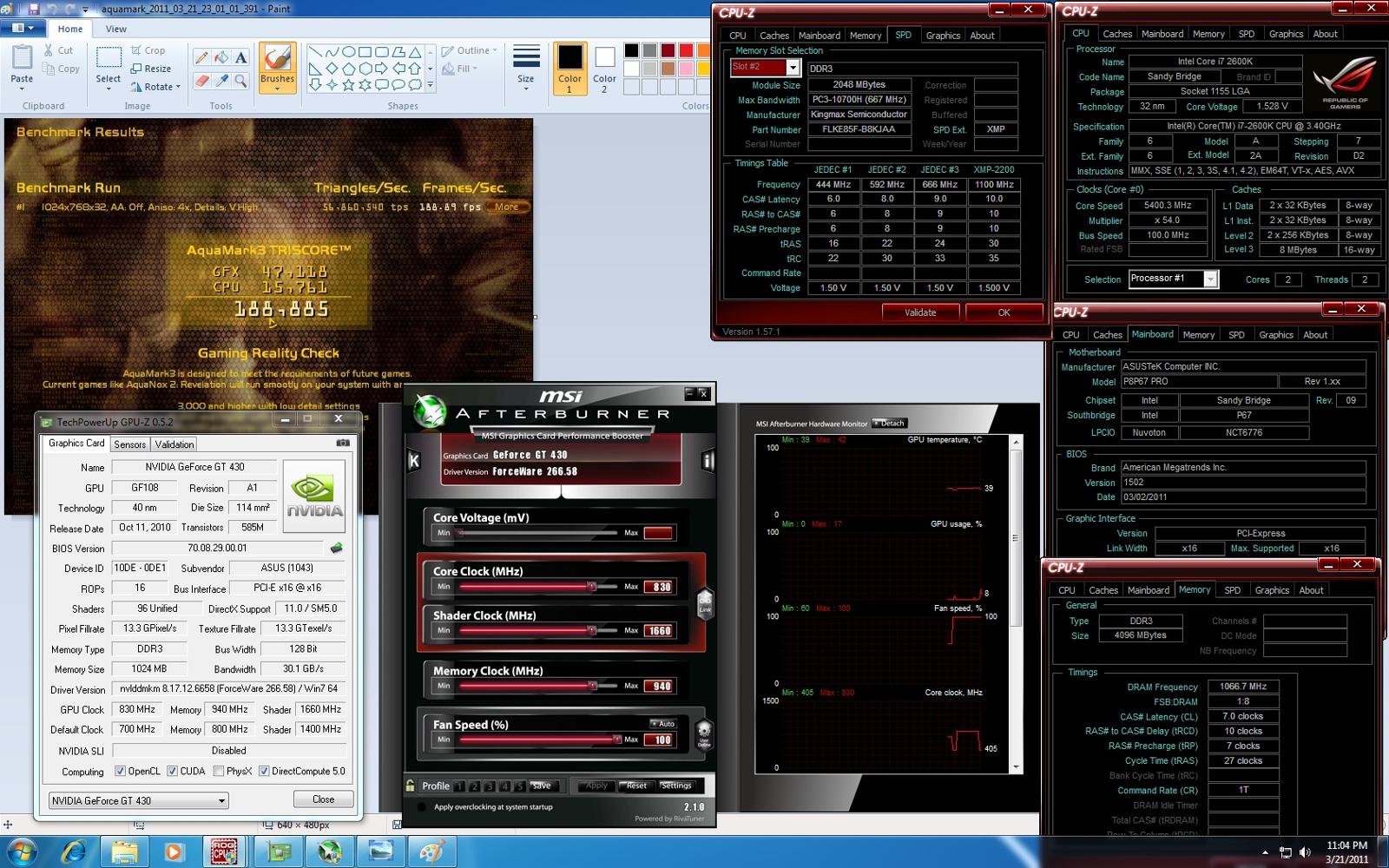Viewport: 1389px width, 868px height.
Task: Switch to GPU-Z Validation tab
Action: [x=174, y=444]
